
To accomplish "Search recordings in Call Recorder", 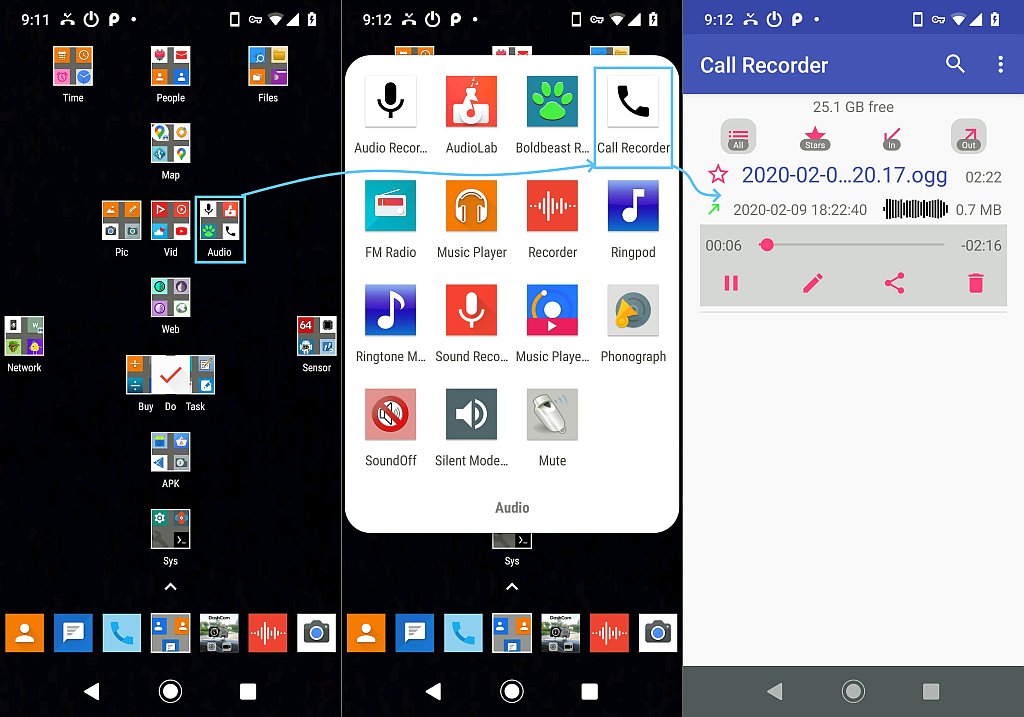I will click(955, 63).
